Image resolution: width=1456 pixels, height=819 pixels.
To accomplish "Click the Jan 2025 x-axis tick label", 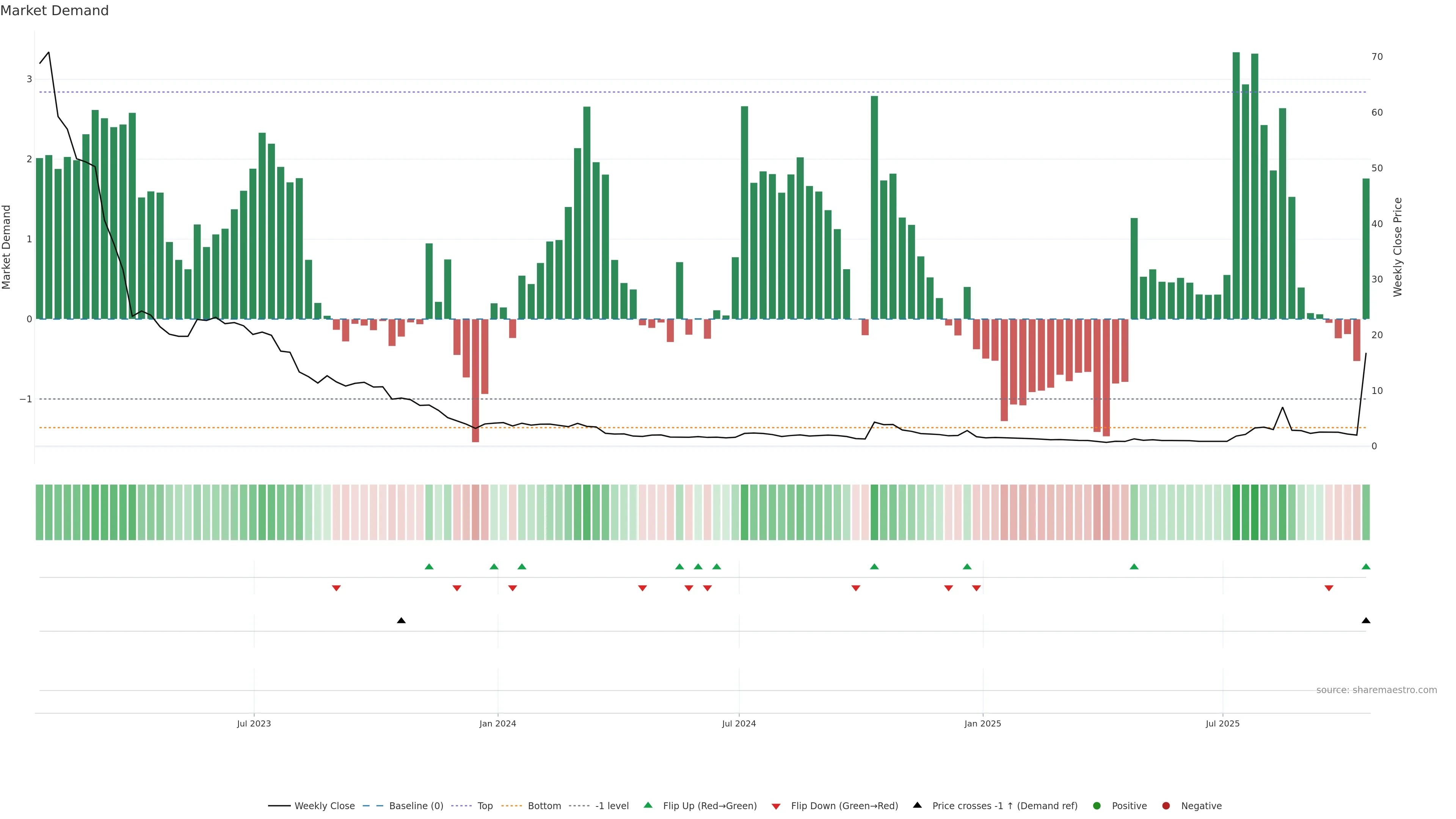I will 982,723.
